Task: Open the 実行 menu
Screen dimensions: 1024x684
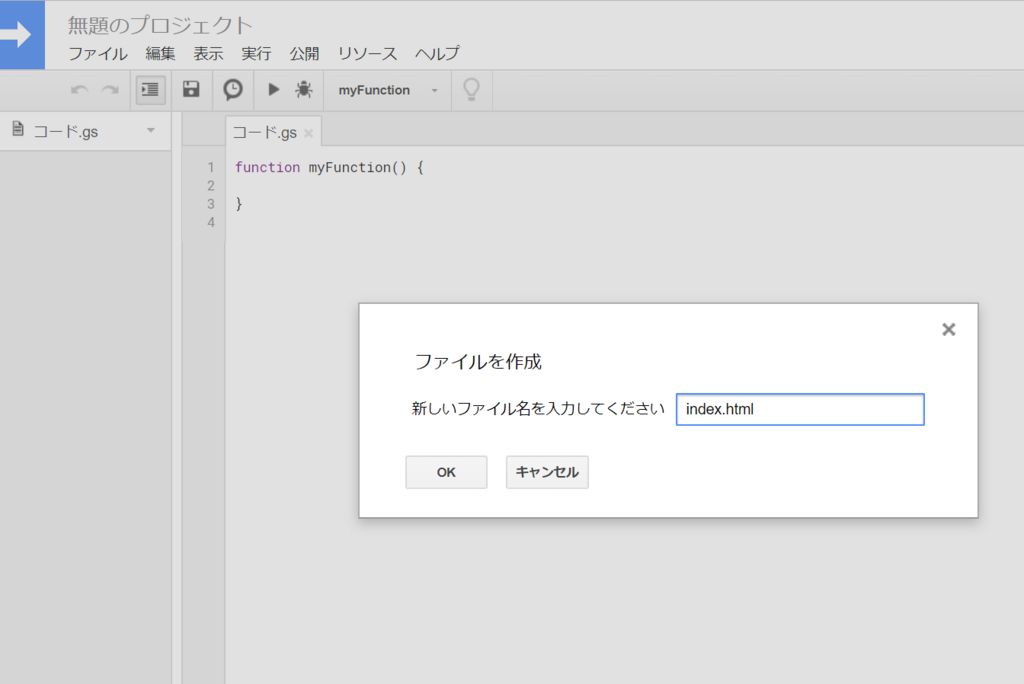Action: point(256,54)
